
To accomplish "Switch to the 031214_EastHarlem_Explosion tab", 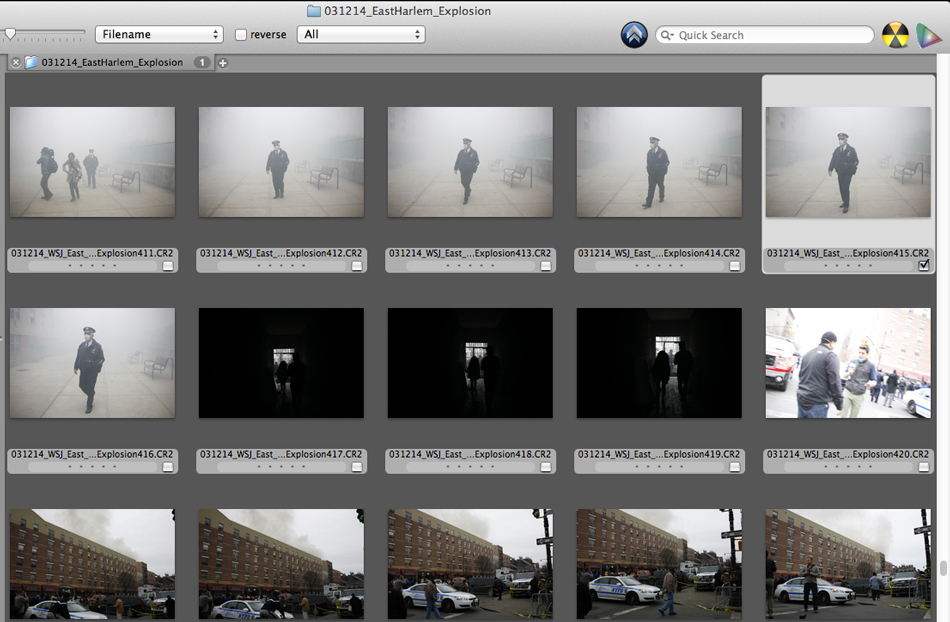I will click(112, 62).
